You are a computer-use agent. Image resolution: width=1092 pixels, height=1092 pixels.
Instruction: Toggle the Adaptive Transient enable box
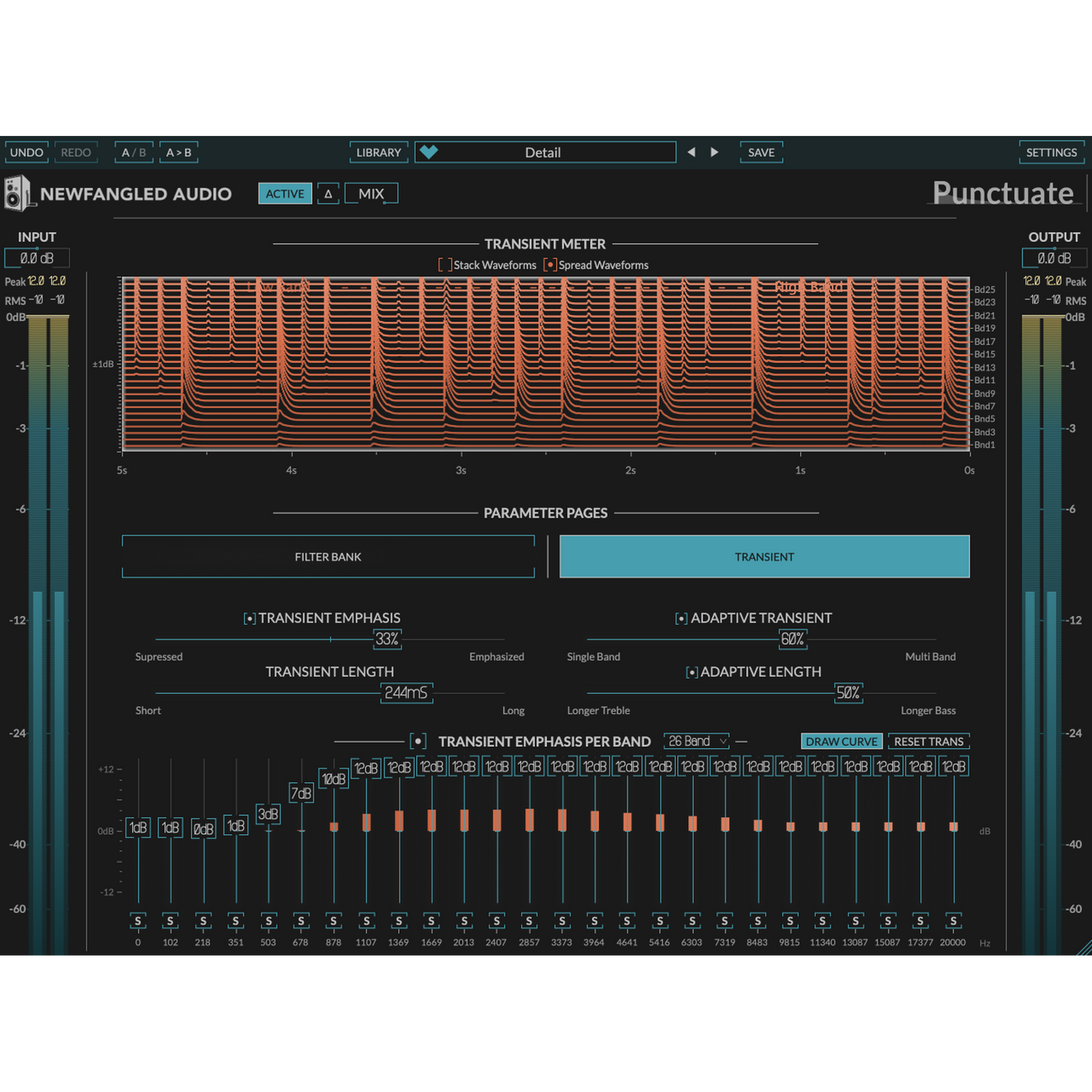click(x=681, y=619)
